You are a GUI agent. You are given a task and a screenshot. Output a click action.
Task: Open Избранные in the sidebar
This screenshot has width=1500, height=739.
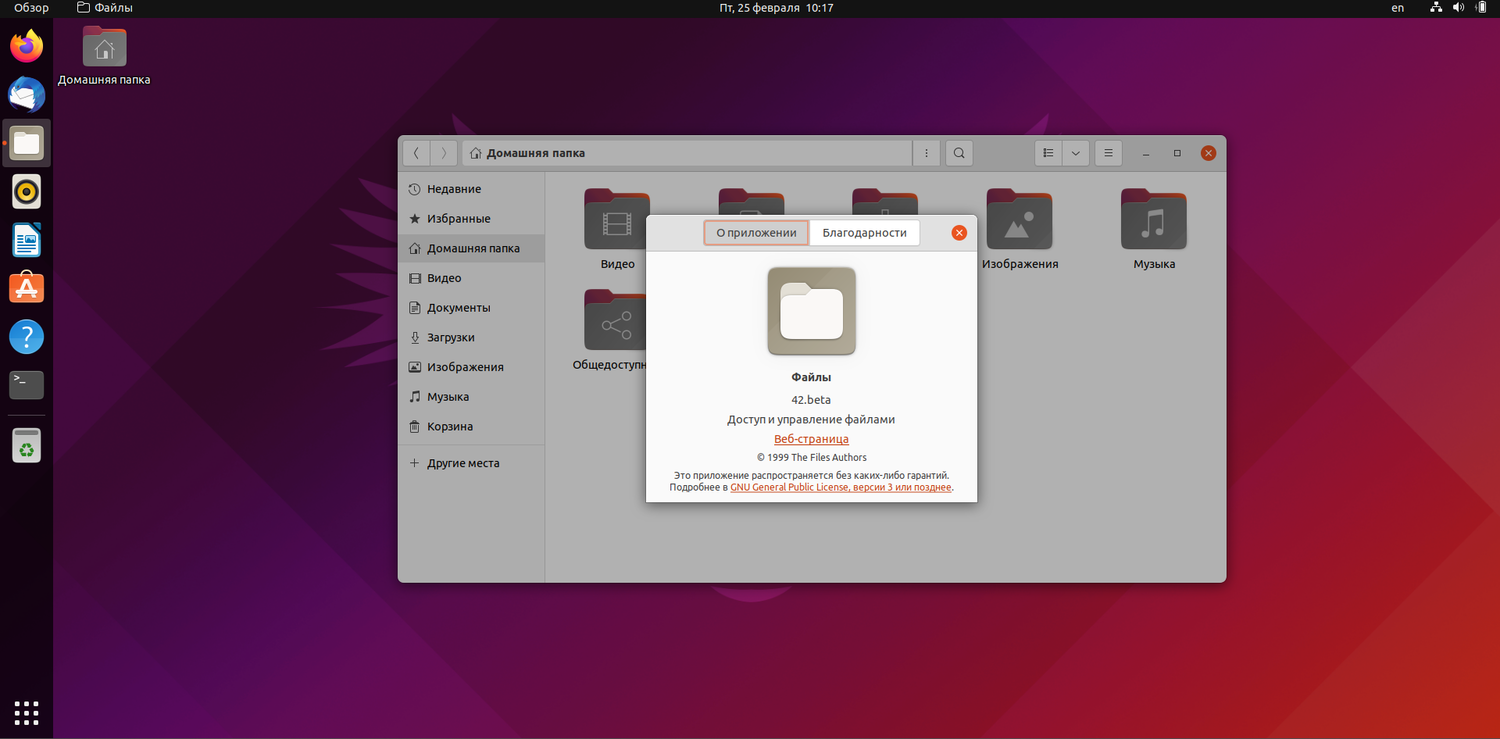point(471,218)
